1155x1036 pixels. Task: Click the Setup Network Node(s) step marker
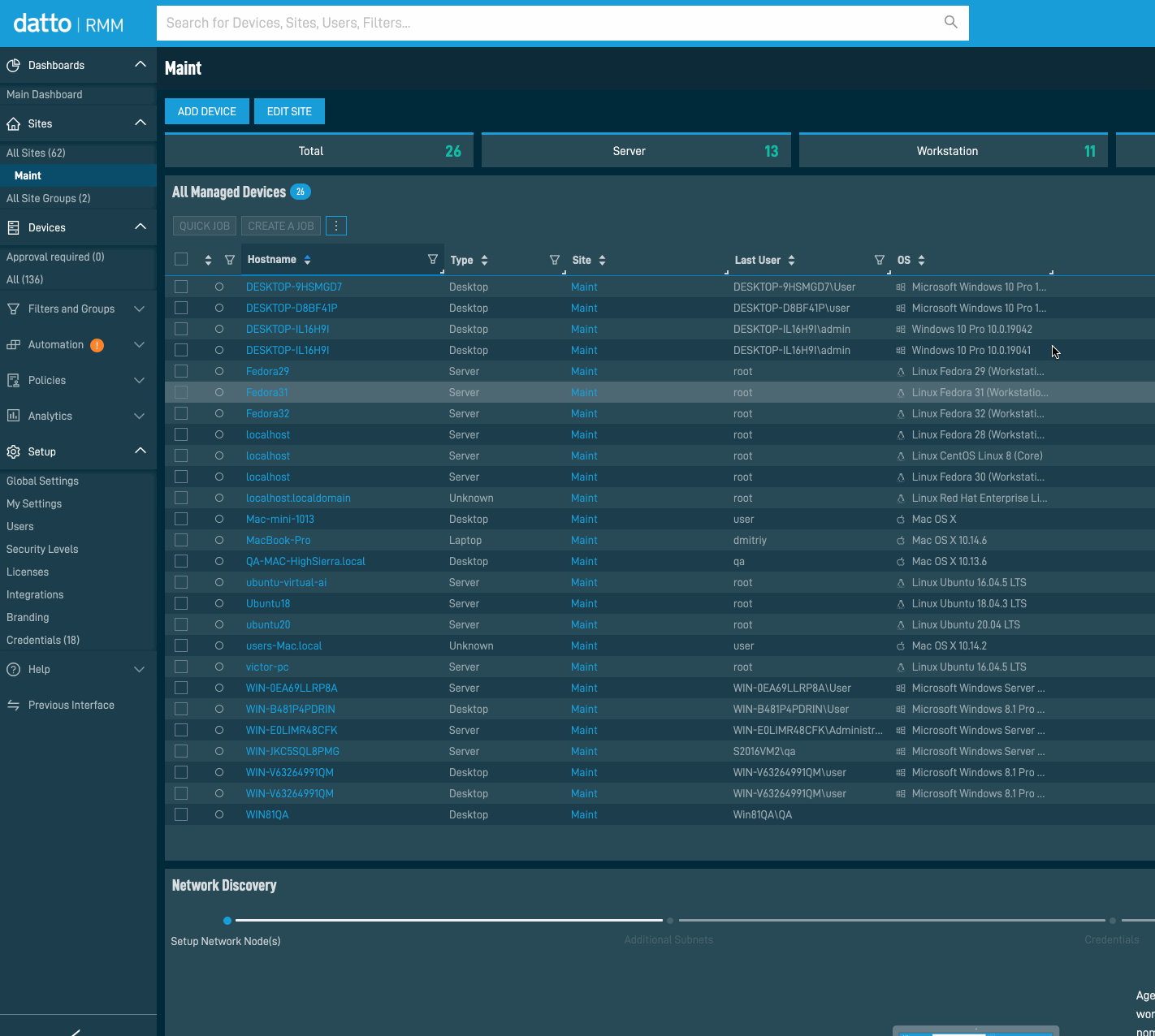(227, 921)
